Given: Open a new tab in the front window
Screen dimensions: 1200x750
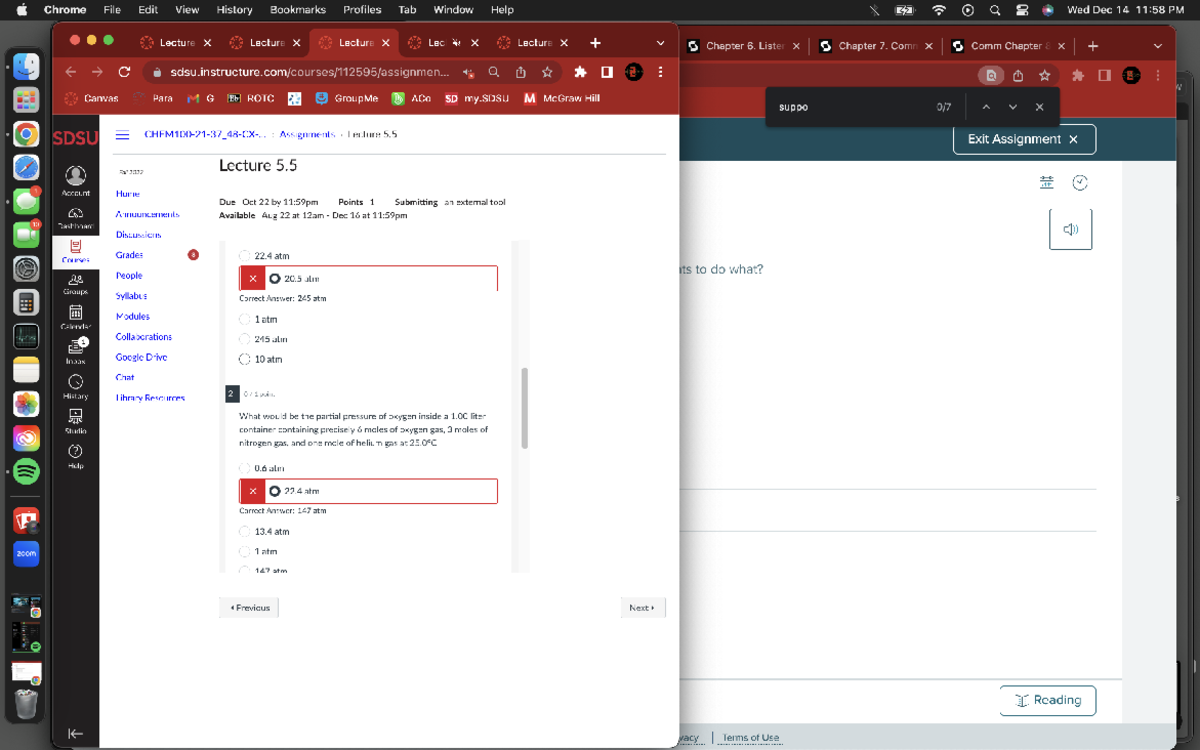Looking at the screenshot, I should 595,43.
